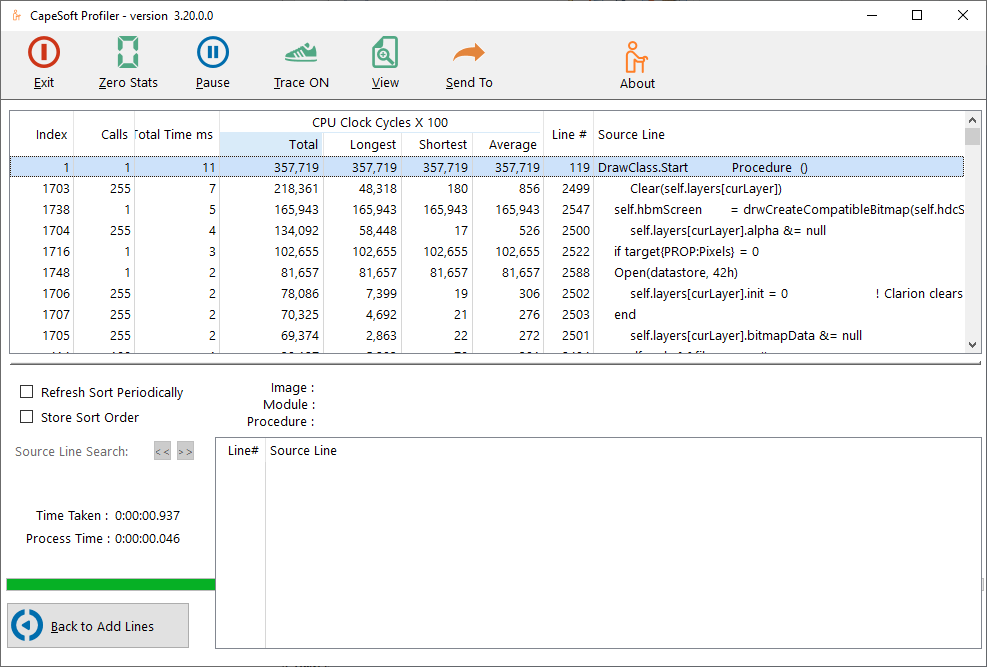Image resolution: width=987 pixels, height=667 pixels.
Task: Open the About icon
Action: (637, 57)
